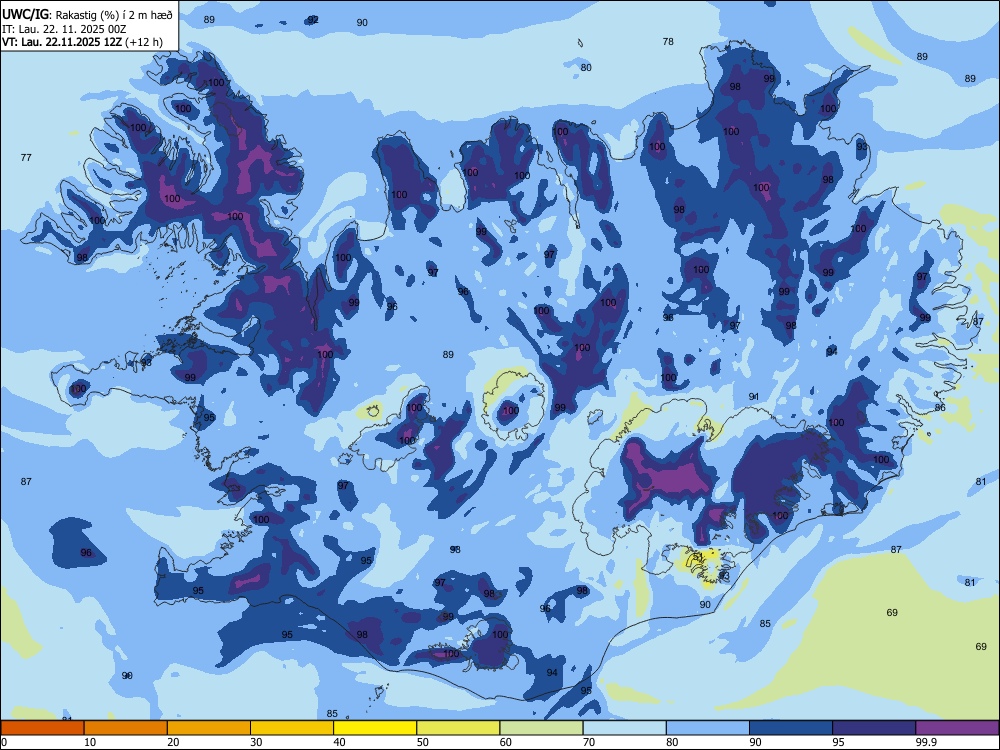Select the legend tick label '70'
The height and width of the screenshot is (750, 1000).
(x=589, y=742)
